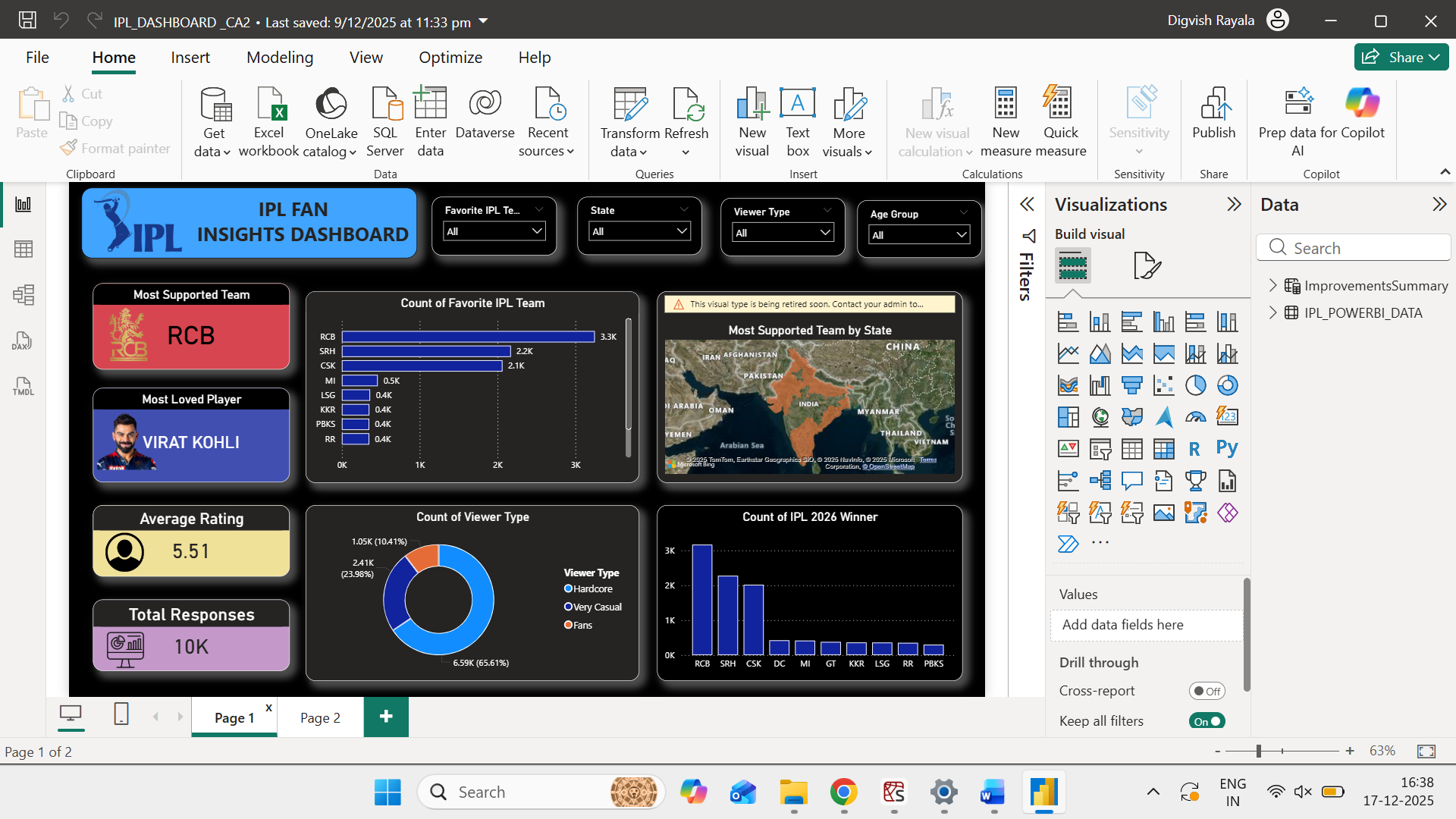Switch to Page 2 tab
The height and width of the screenshot is (819, 1456).
coord(320,717)
